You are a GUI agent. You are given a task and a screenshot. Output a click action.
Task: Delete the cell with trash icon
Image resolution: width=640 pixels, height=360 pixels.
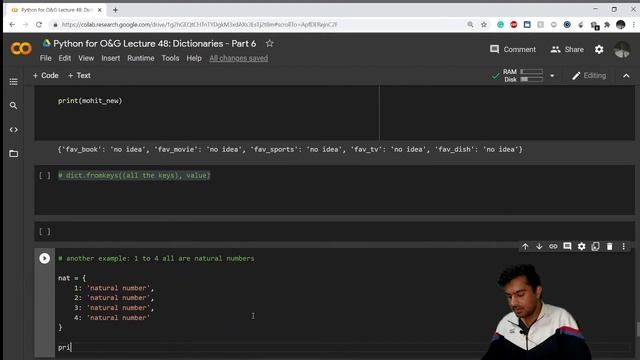[609, 247]
